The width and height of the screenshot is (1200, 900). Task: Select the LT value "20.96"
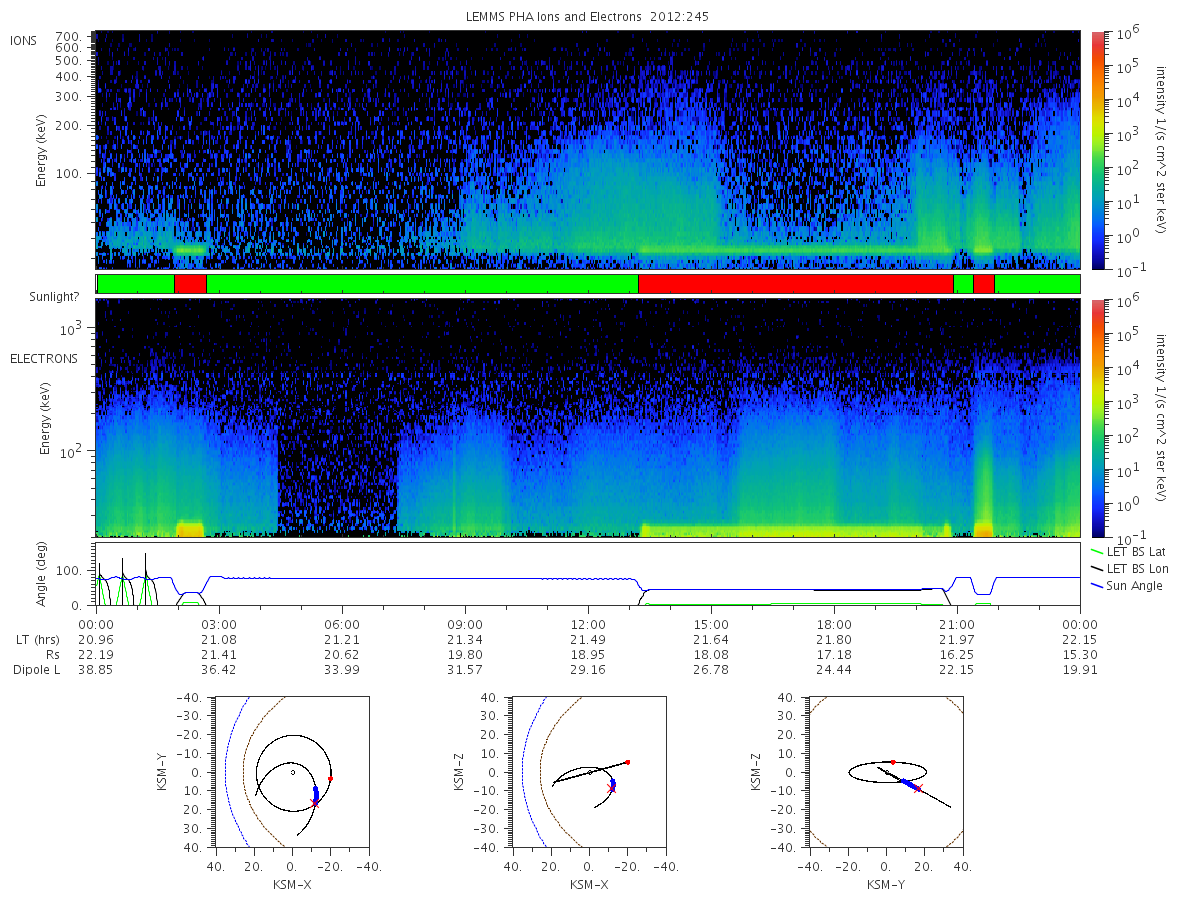pos(95,638)
